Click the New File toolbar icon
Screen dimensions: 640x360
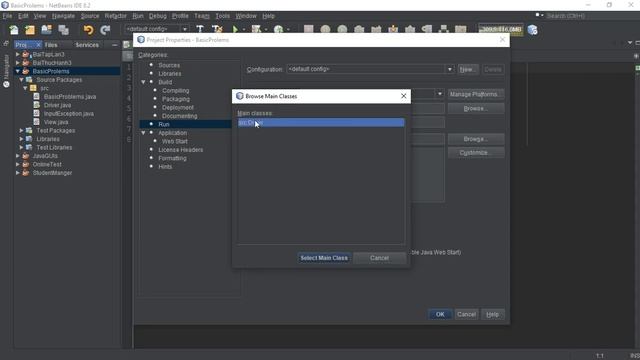pyautogui.click(x=14, y=30)
